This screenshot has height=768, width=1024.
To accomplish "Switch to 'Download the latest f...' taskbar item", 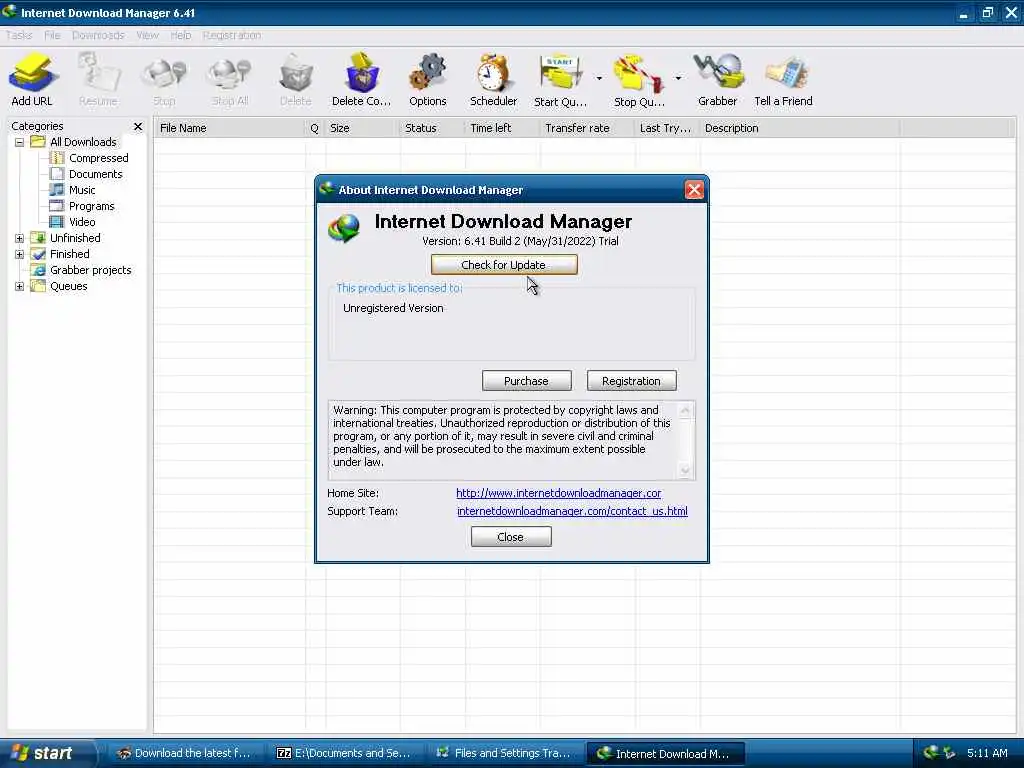I will tap(184, 754).
